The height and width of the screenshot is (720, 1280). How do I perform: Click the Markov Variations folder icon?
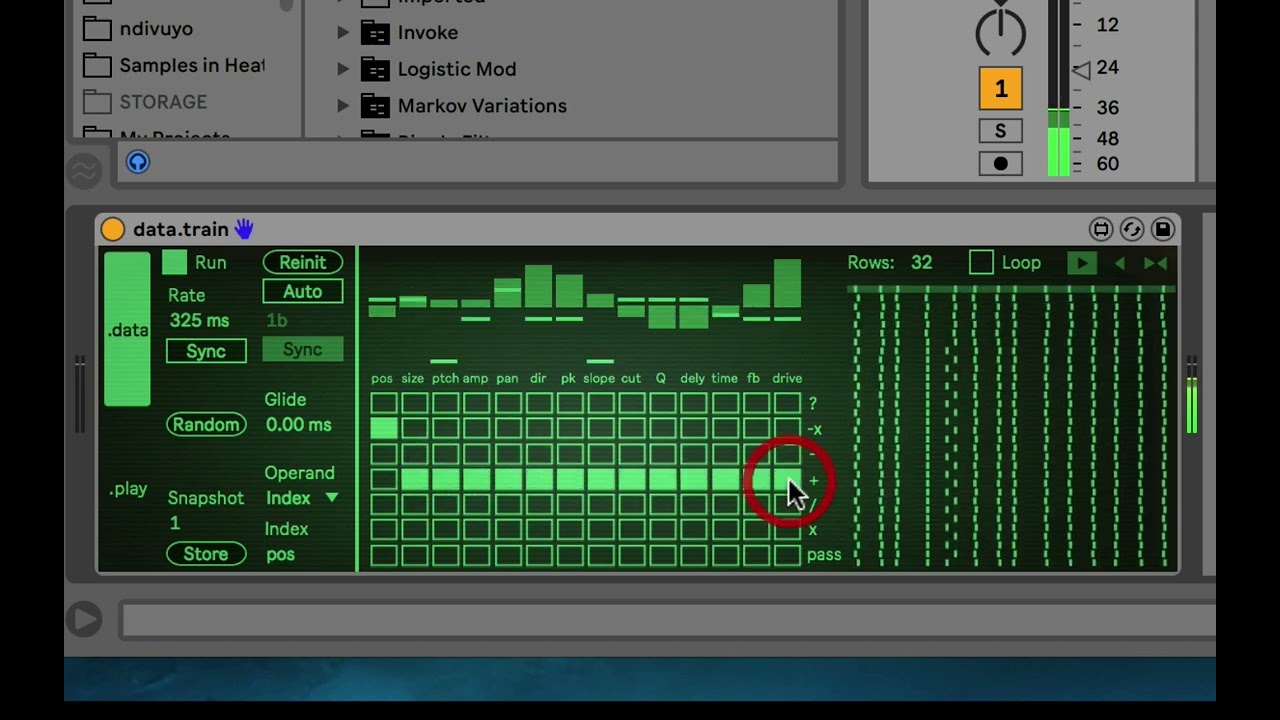(375, 106)
